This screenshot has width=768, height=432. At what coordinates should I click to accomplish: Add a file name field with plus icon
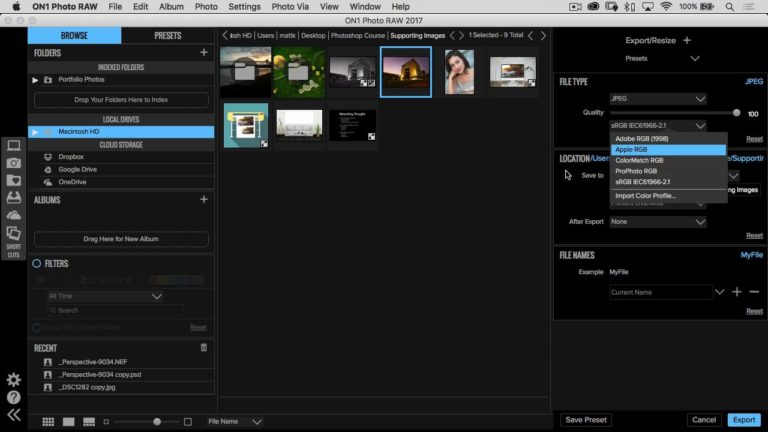(737, 292)
